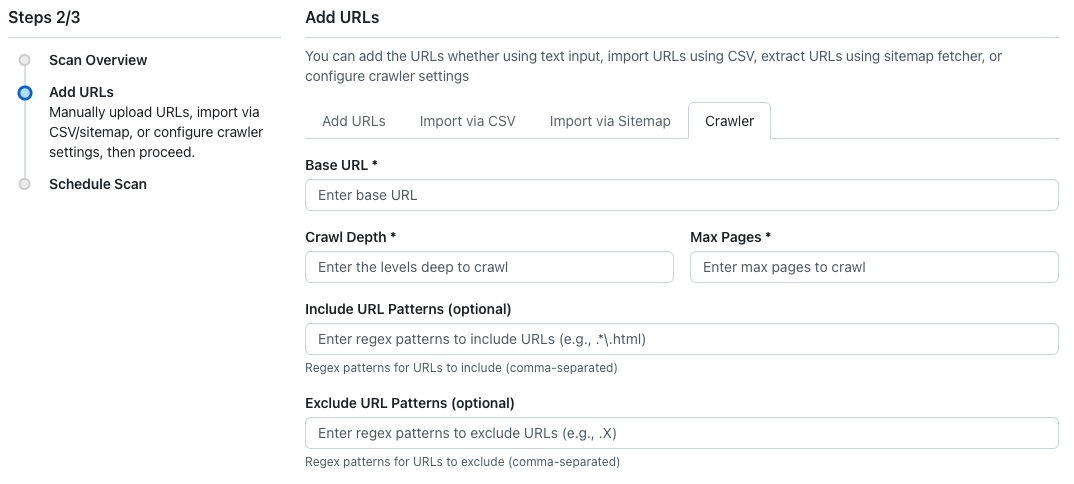Select the Import via Sitemap tab

point(610,121)
